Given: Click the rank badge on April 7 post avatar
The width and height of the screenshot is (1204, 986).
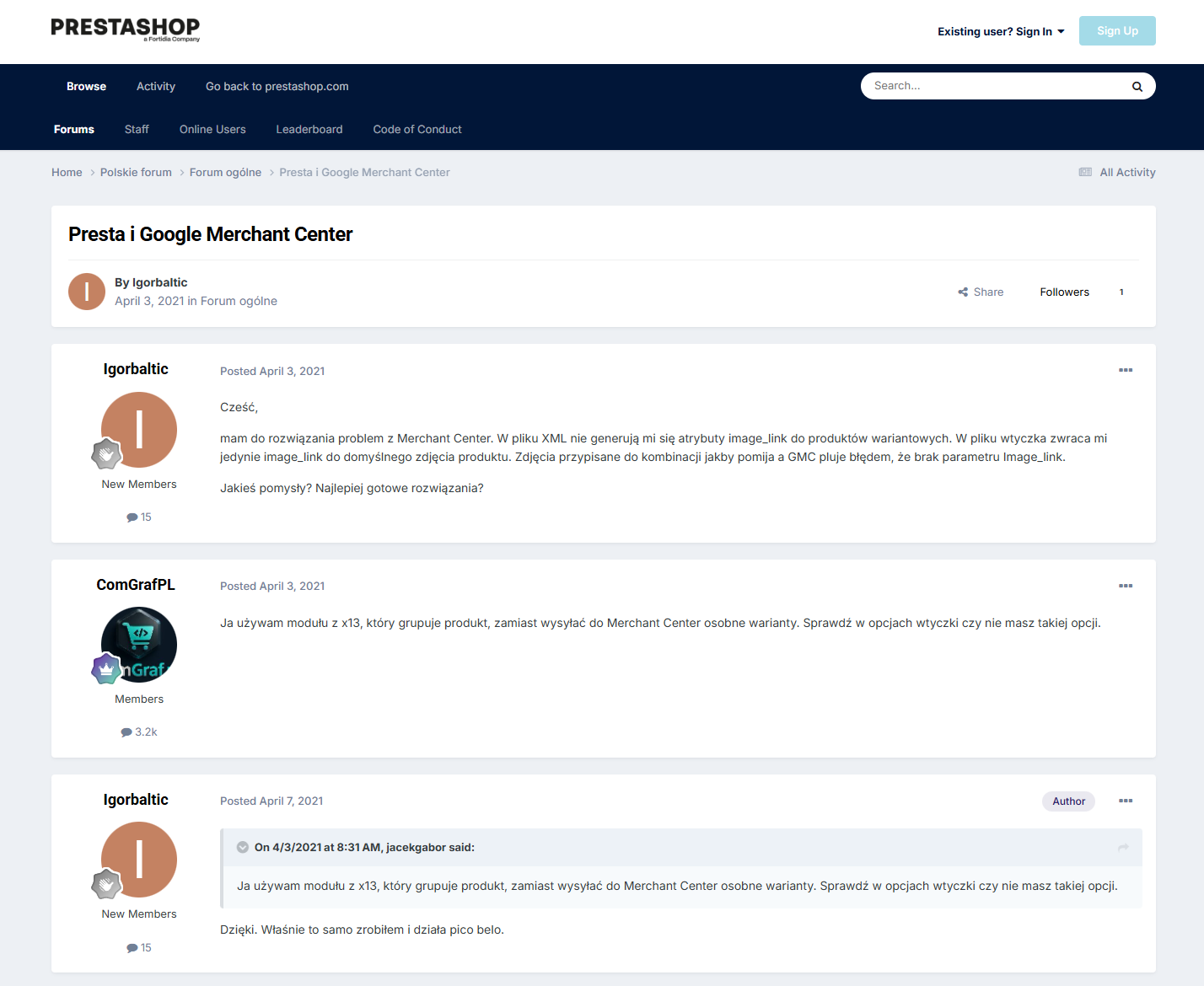Looking at the screenshot, I should tap(107, 884).
